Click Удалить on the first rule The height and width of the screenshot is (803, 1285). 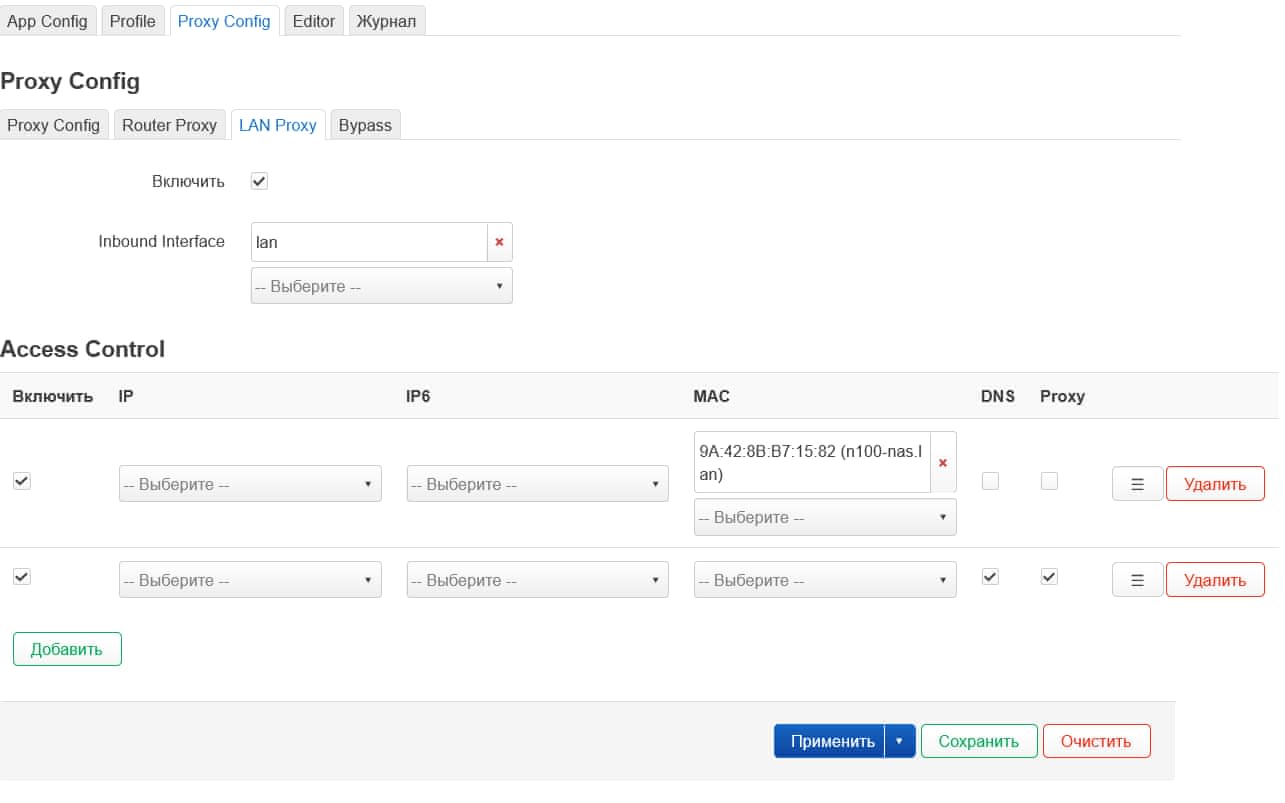[x=1215, y=483]
